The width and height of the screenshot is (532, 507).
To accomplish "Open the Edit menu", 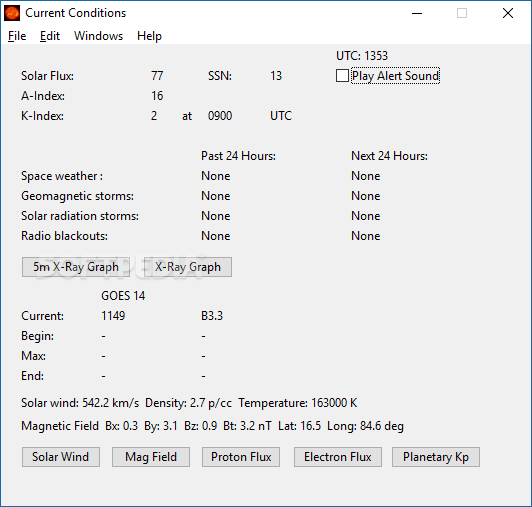I will pos(50,36).
